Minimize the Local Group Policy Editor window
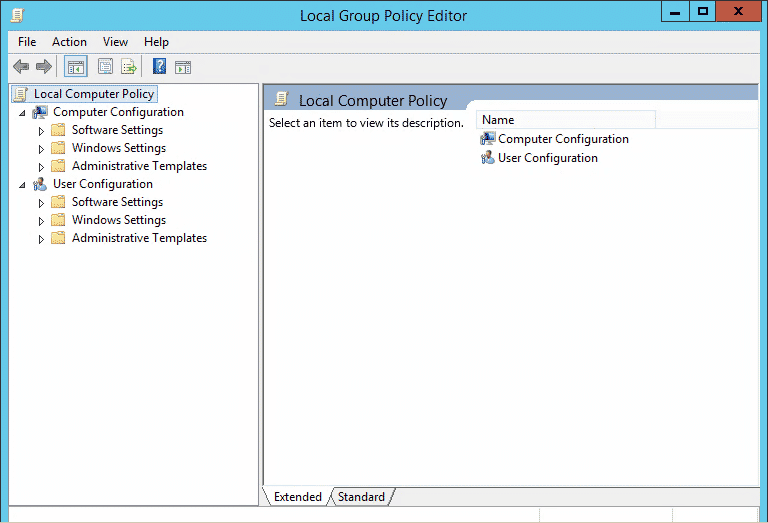This screenshot has height=523, width=768. 675,11
